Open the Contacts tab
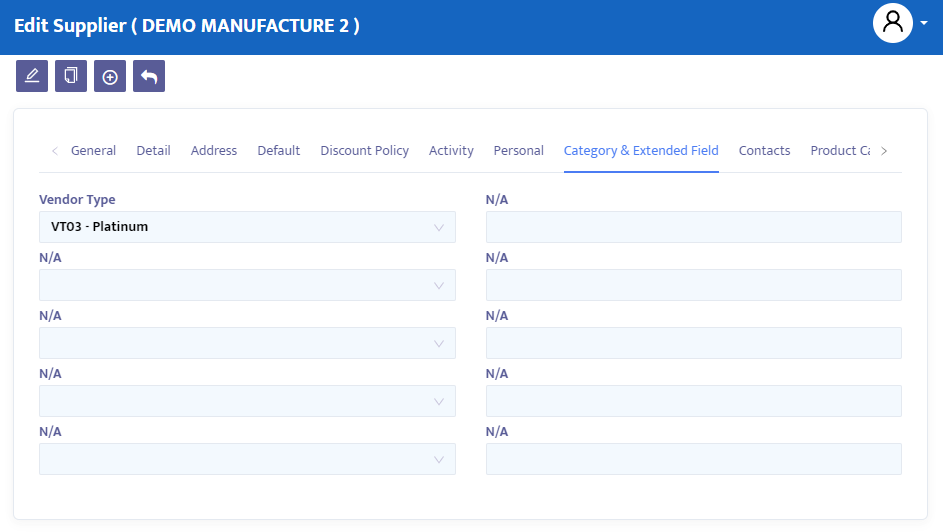This screenshot has height=532, width=943. tap(764, 151)
